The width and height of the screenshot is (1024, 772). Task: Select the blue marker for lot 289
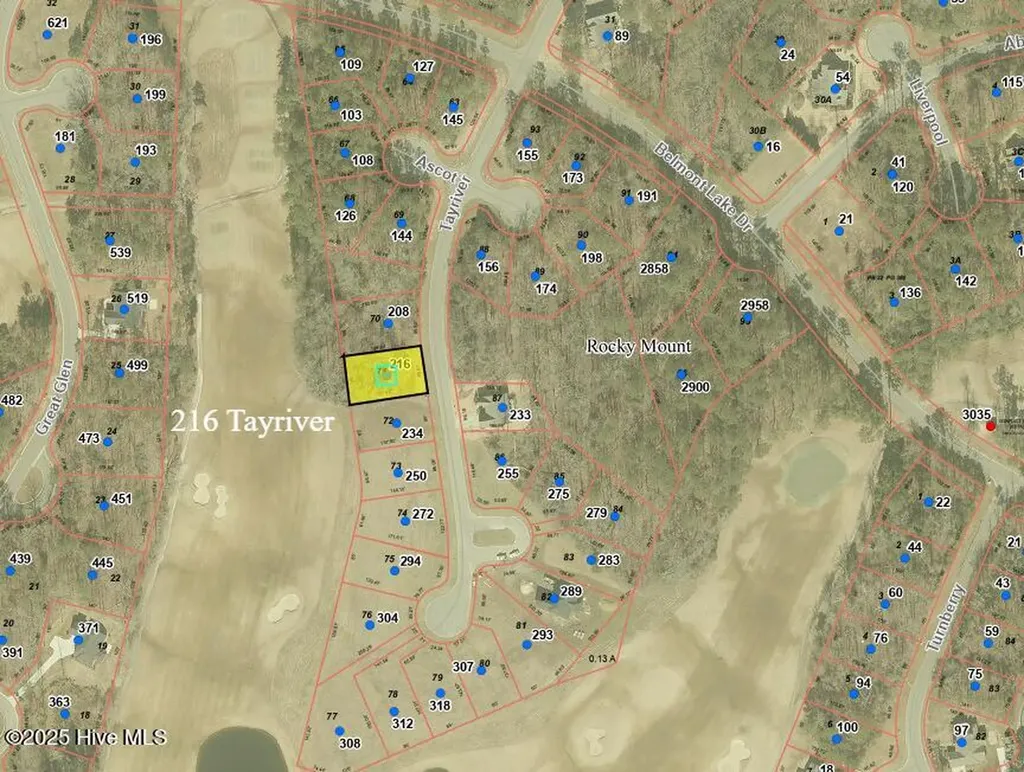(554, 598)
